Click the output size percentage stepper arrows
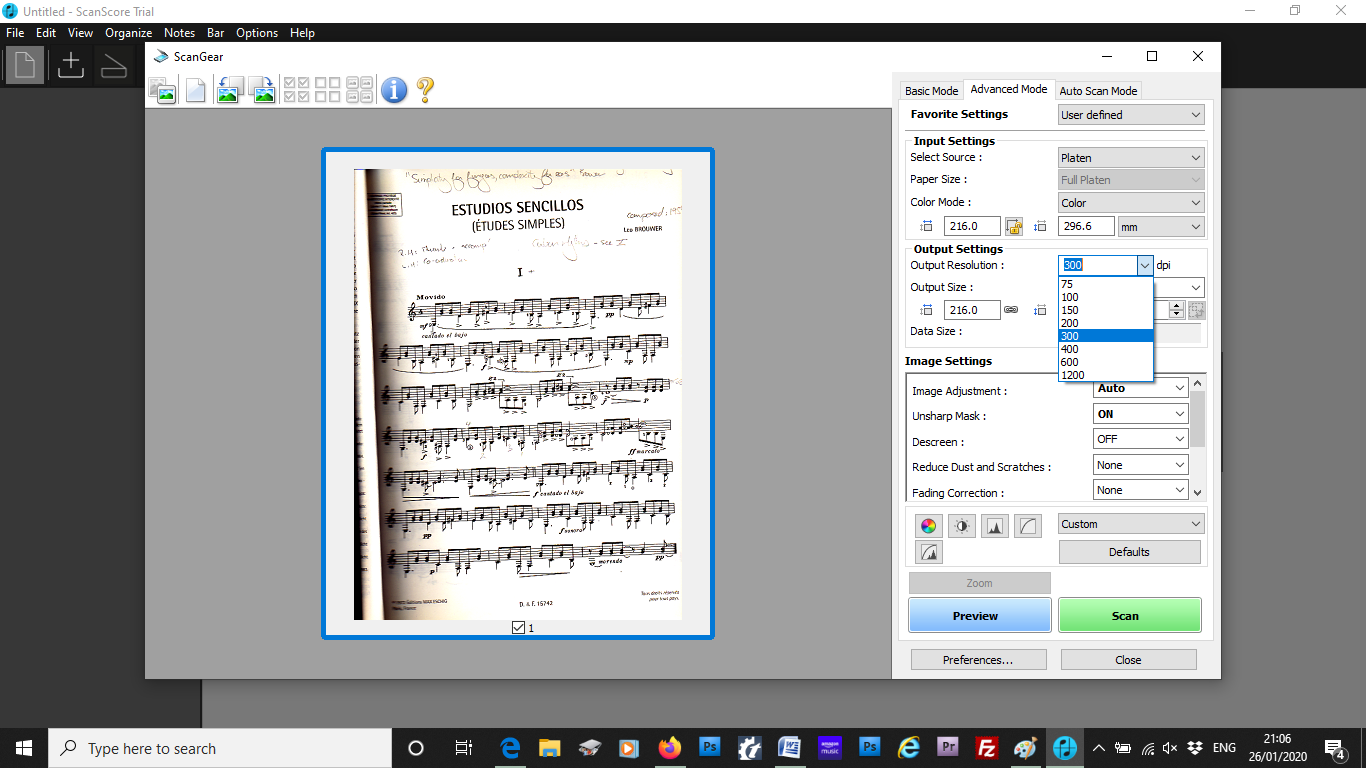This screenshot has height=768, width=1366. coord(1176,310)
